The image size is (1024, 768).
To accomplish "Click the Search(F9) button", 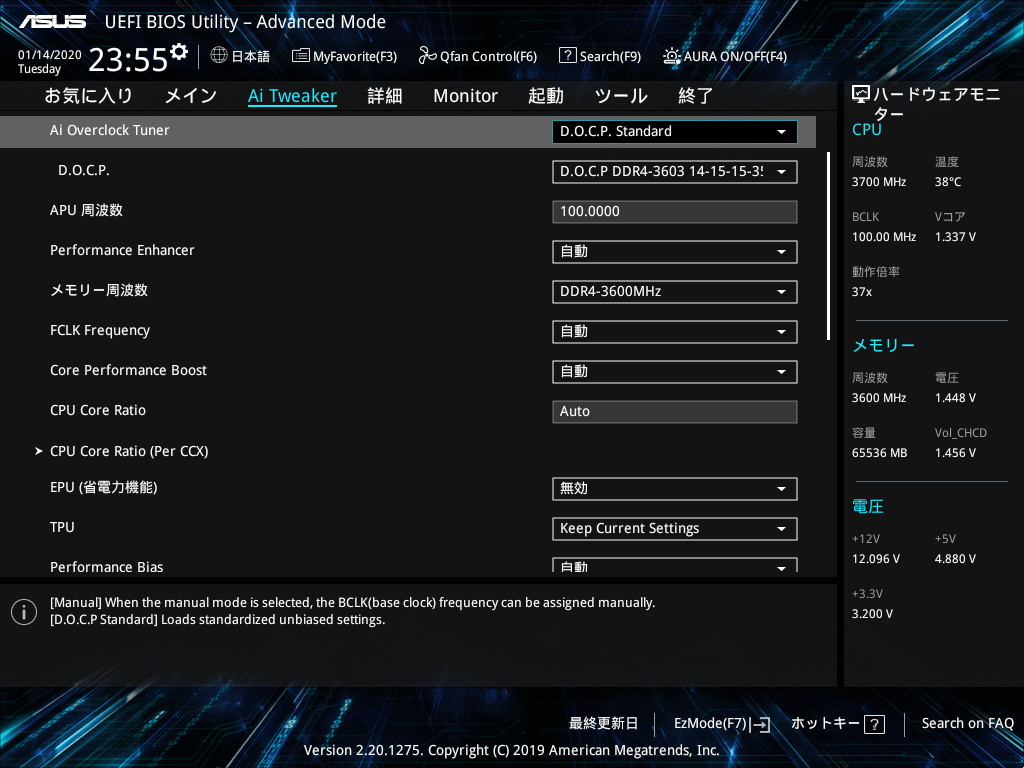I will 600,56.
